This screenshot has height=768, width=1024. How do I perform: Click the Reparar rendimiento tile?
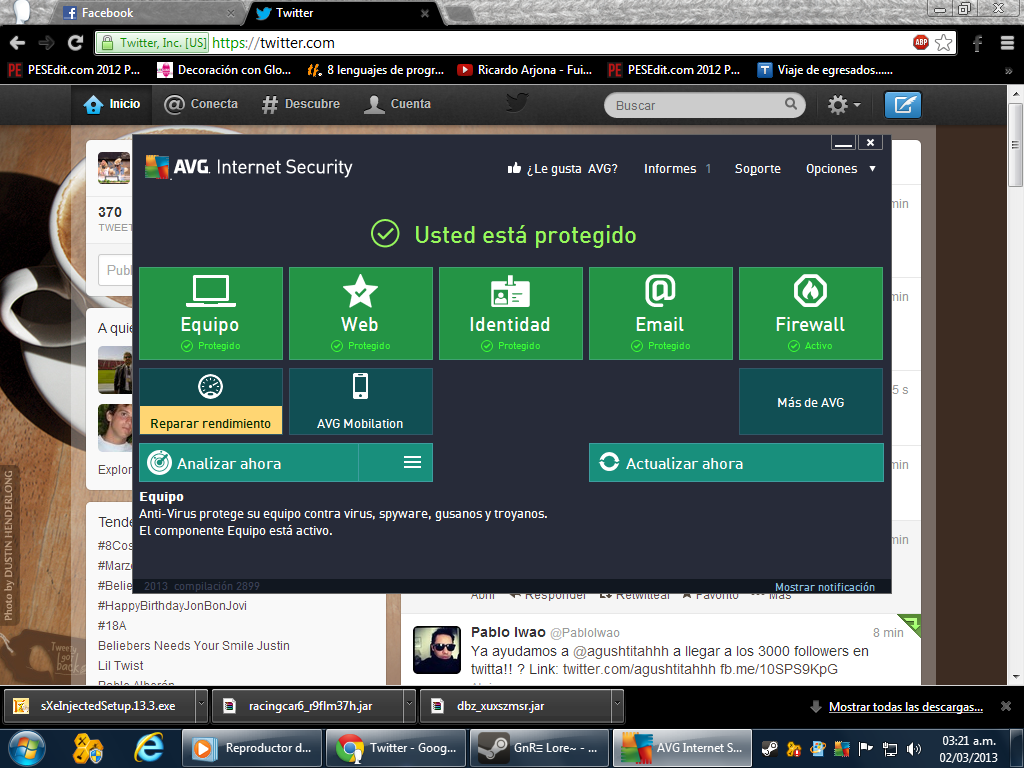coord(211,401)
